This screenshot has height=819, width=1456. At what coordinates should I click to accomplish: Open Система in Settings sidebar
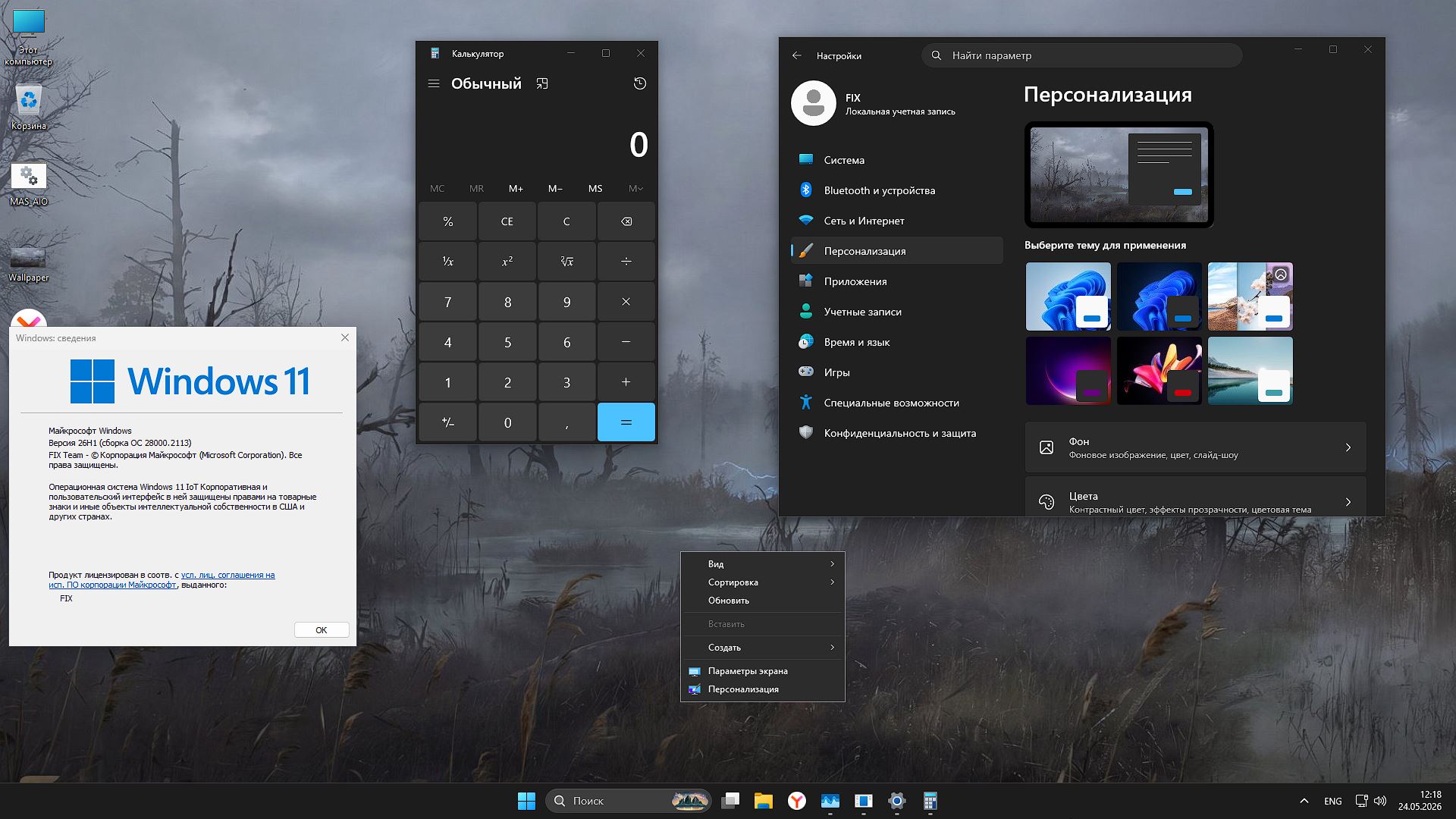[896, 160]
